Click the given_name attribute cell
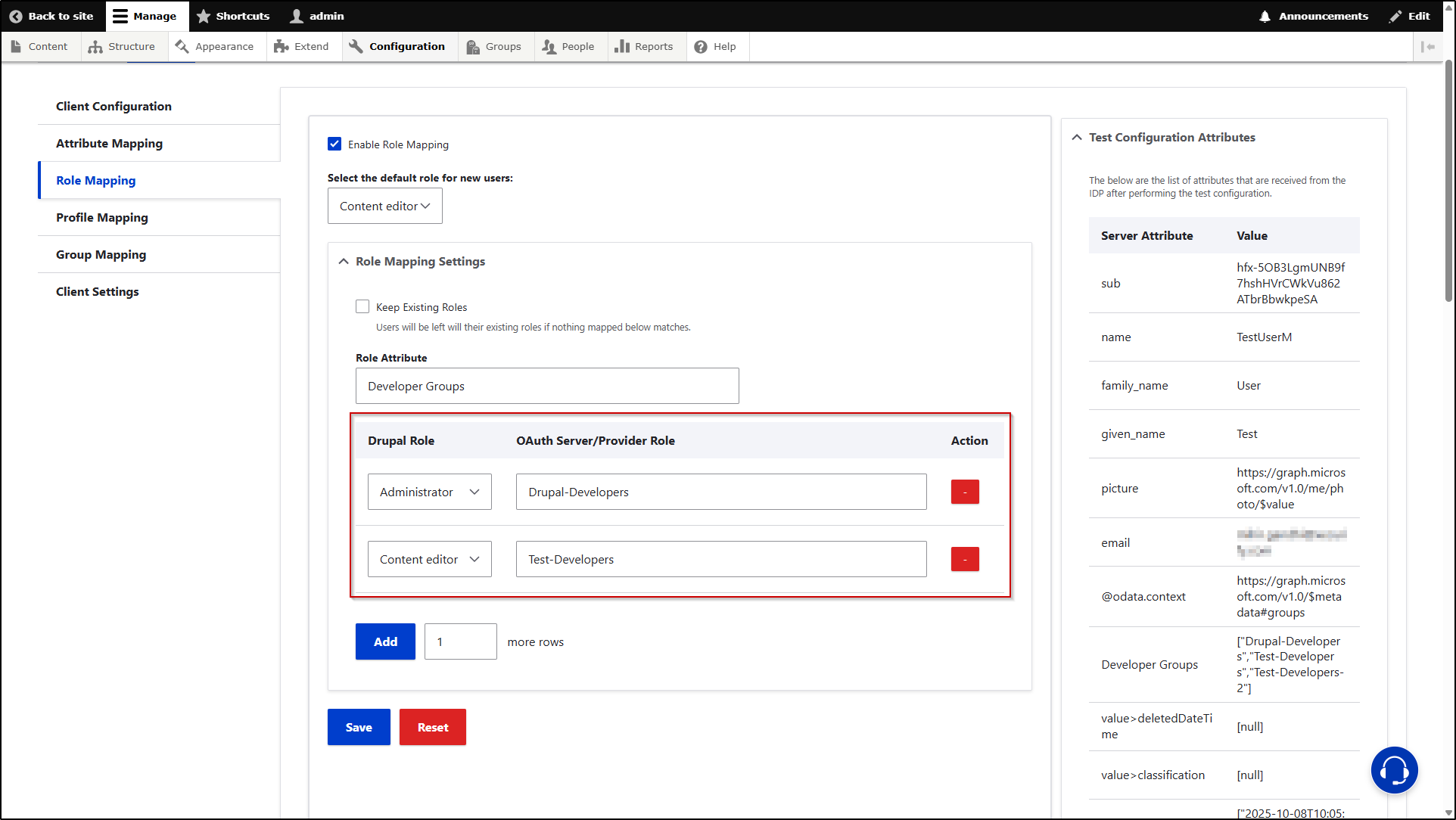 click(x=1133, y=433)
